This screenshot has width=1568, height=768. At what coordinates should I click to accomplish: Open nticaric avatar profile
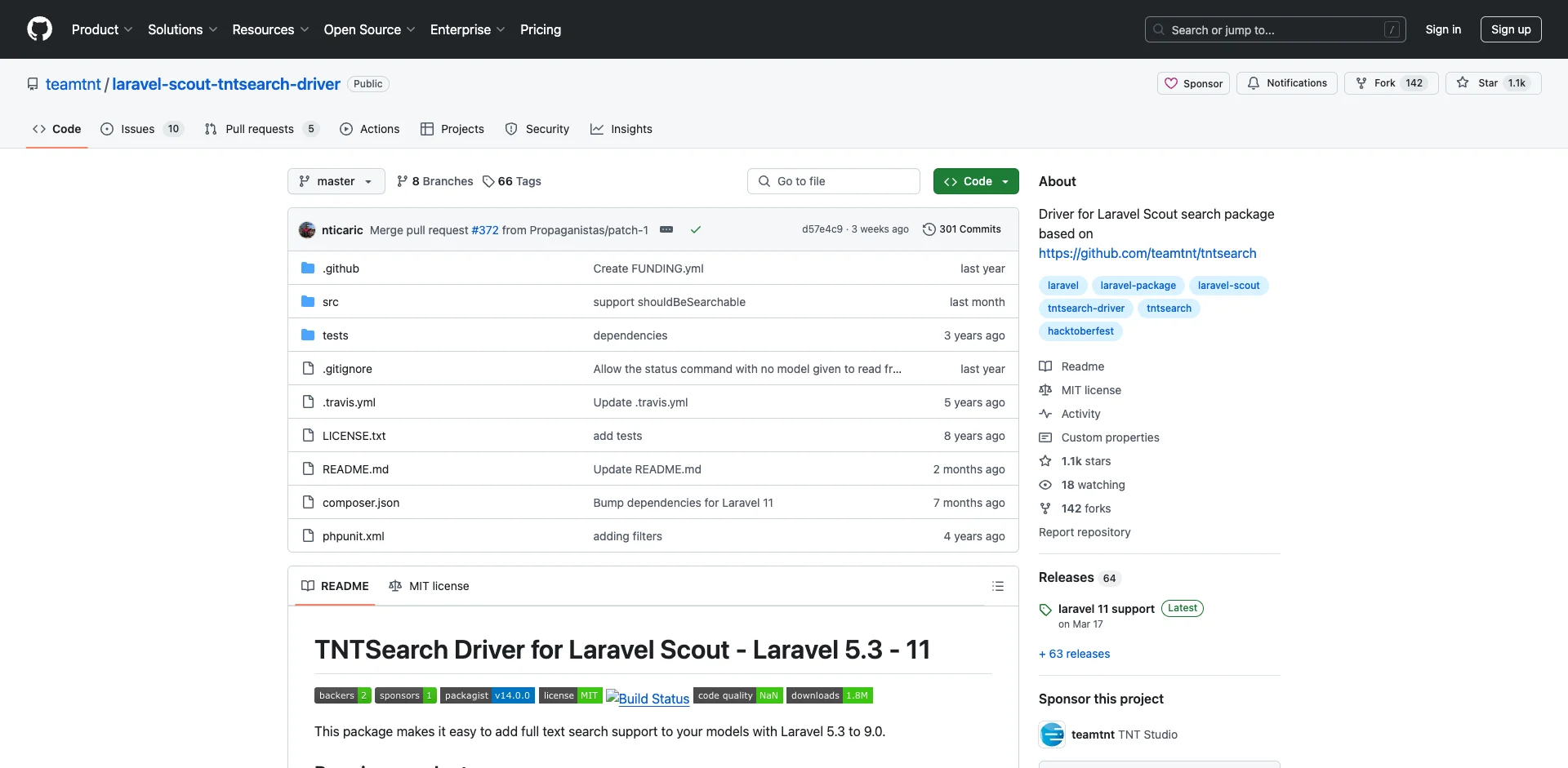click(x=307, y=229)
